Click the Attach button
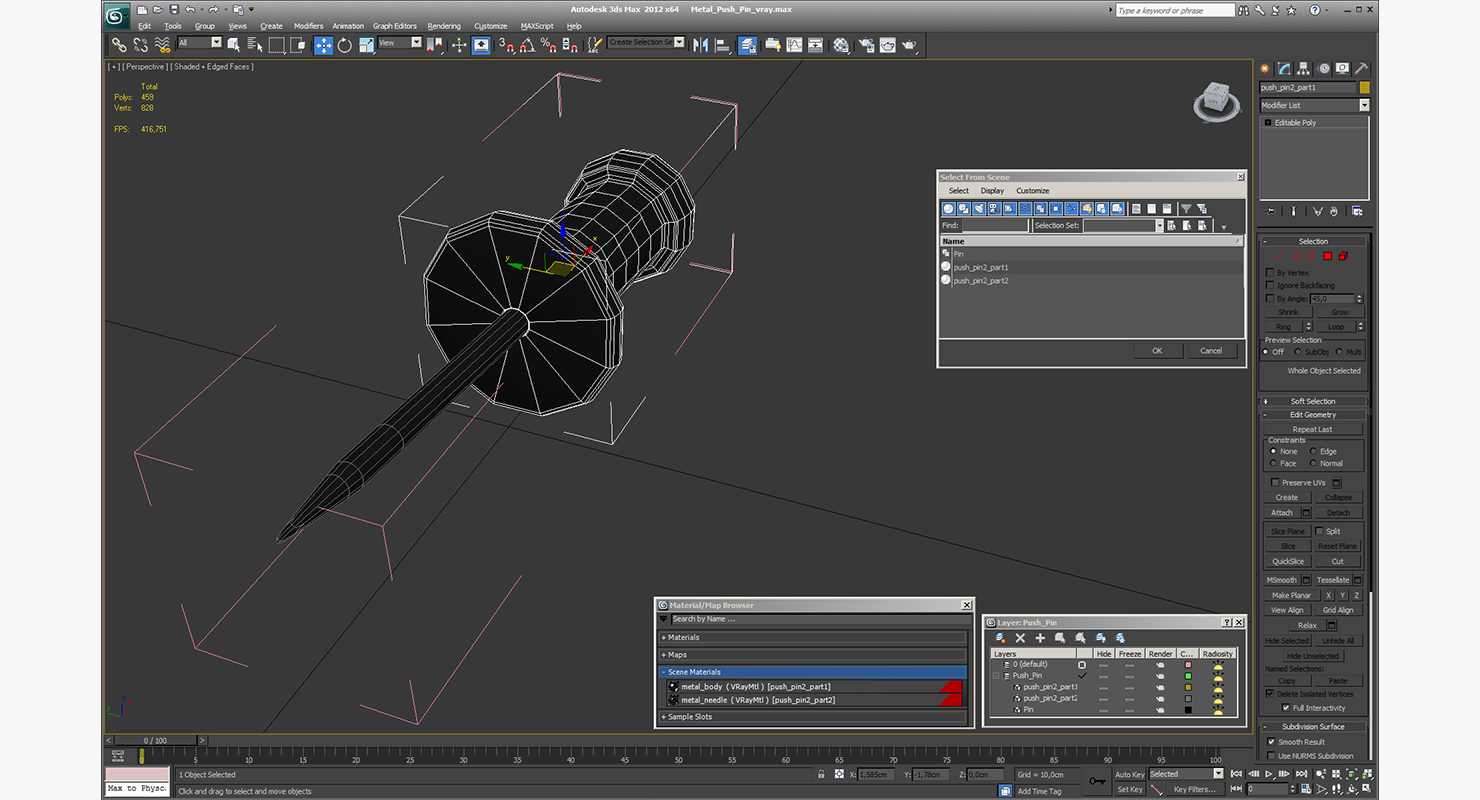 click(1282, 513)
